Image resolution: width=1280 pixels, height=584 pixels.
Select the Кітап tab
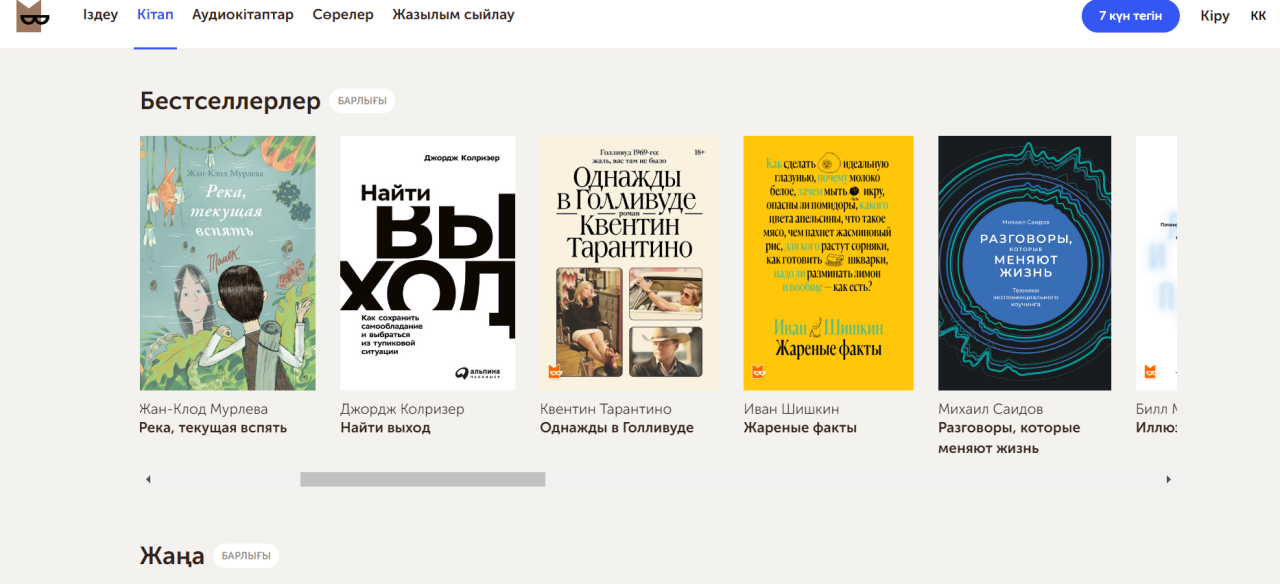click(x=155, y=15)
